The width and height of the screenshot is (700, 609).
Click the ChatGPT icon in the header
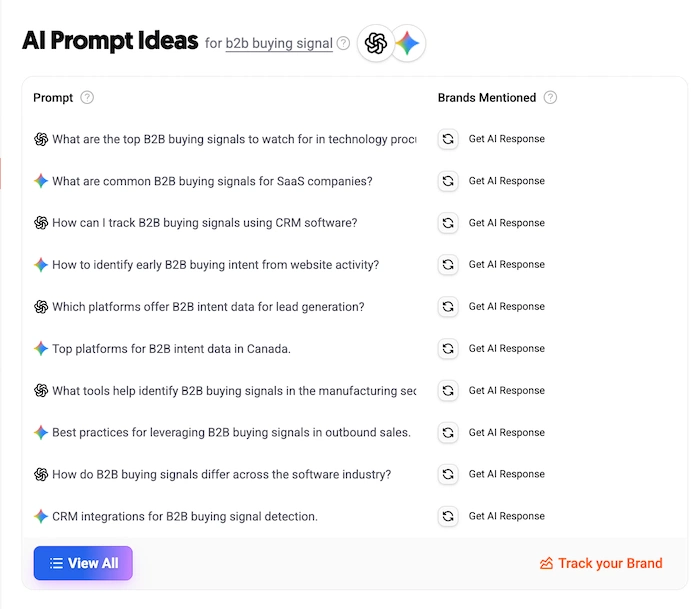pos(376,43)
